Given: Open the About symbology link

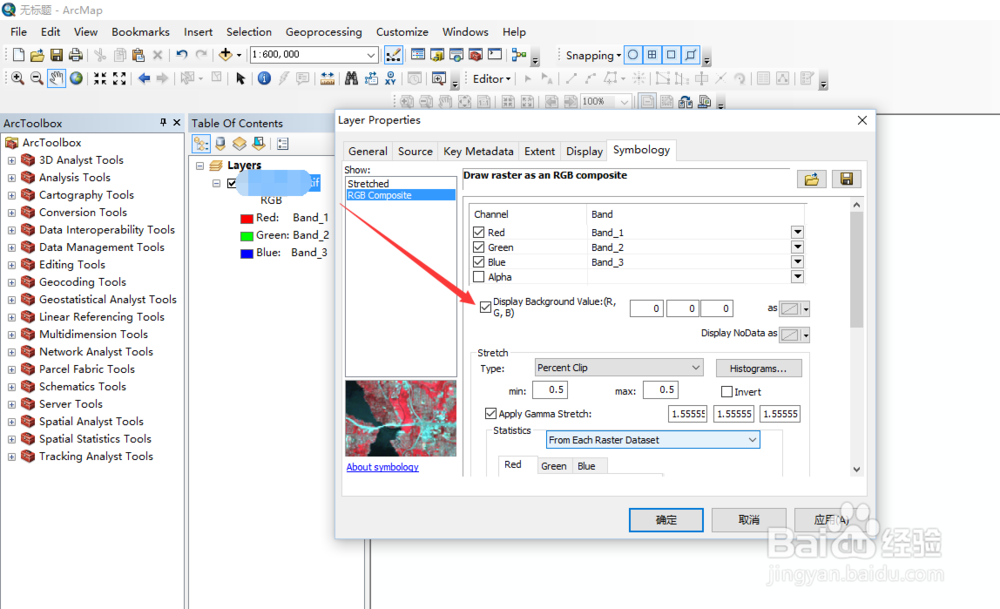Looking at the screenshot, I should (383, 467).
